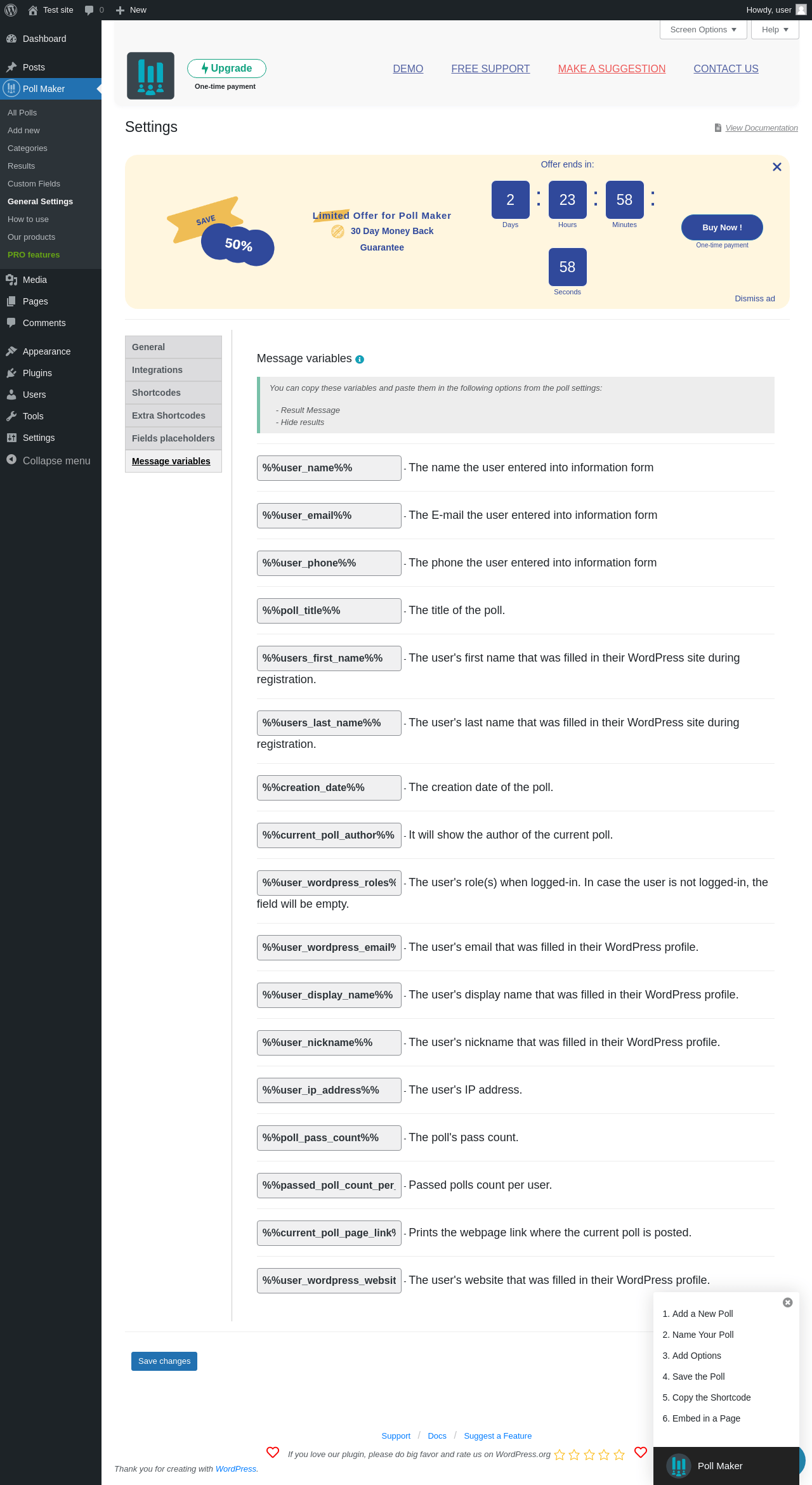Click the Save changes button
This screenshot has width=812, height=1485.
(x=164, y=1361)
